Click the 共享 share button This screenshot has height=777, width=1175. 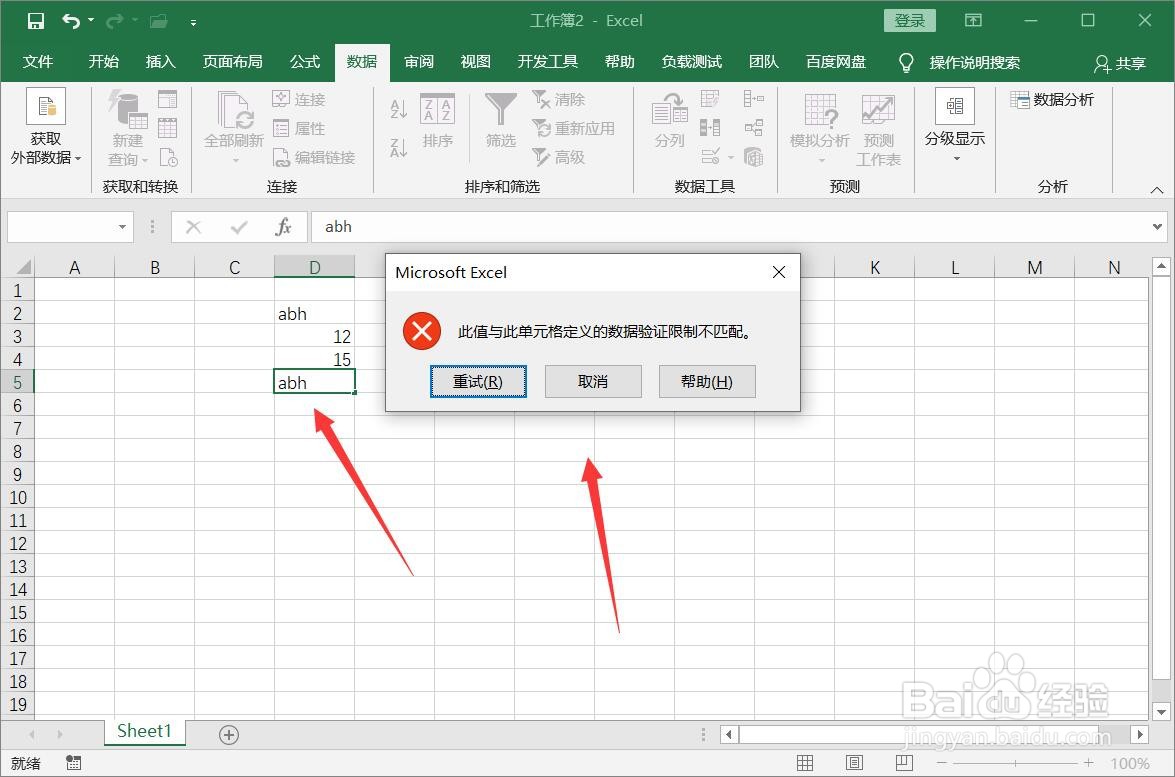pos(1120,64)
